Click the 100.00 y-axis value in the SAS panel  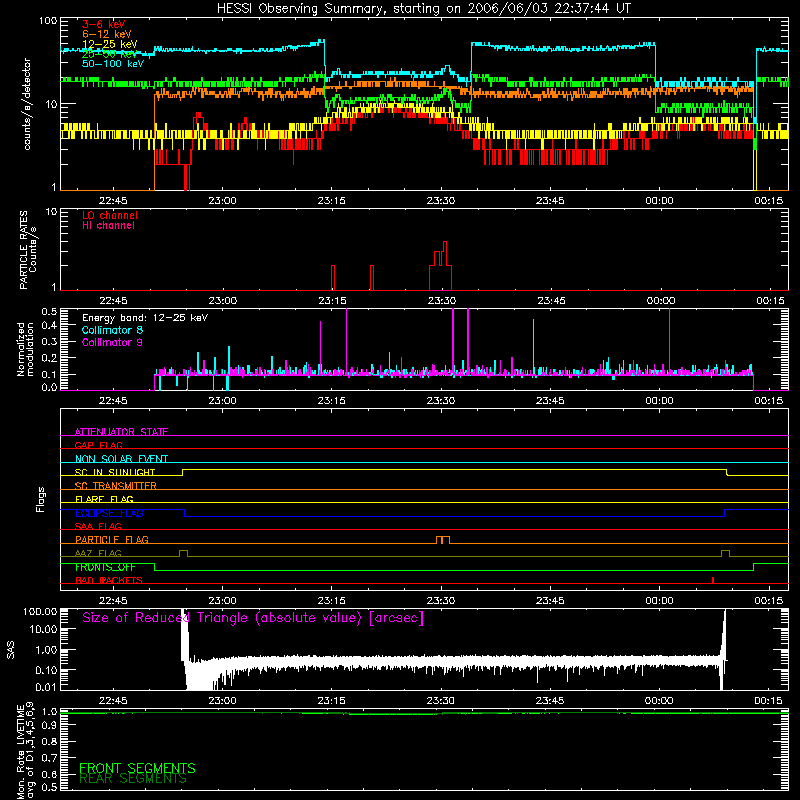tap(40, 611)
